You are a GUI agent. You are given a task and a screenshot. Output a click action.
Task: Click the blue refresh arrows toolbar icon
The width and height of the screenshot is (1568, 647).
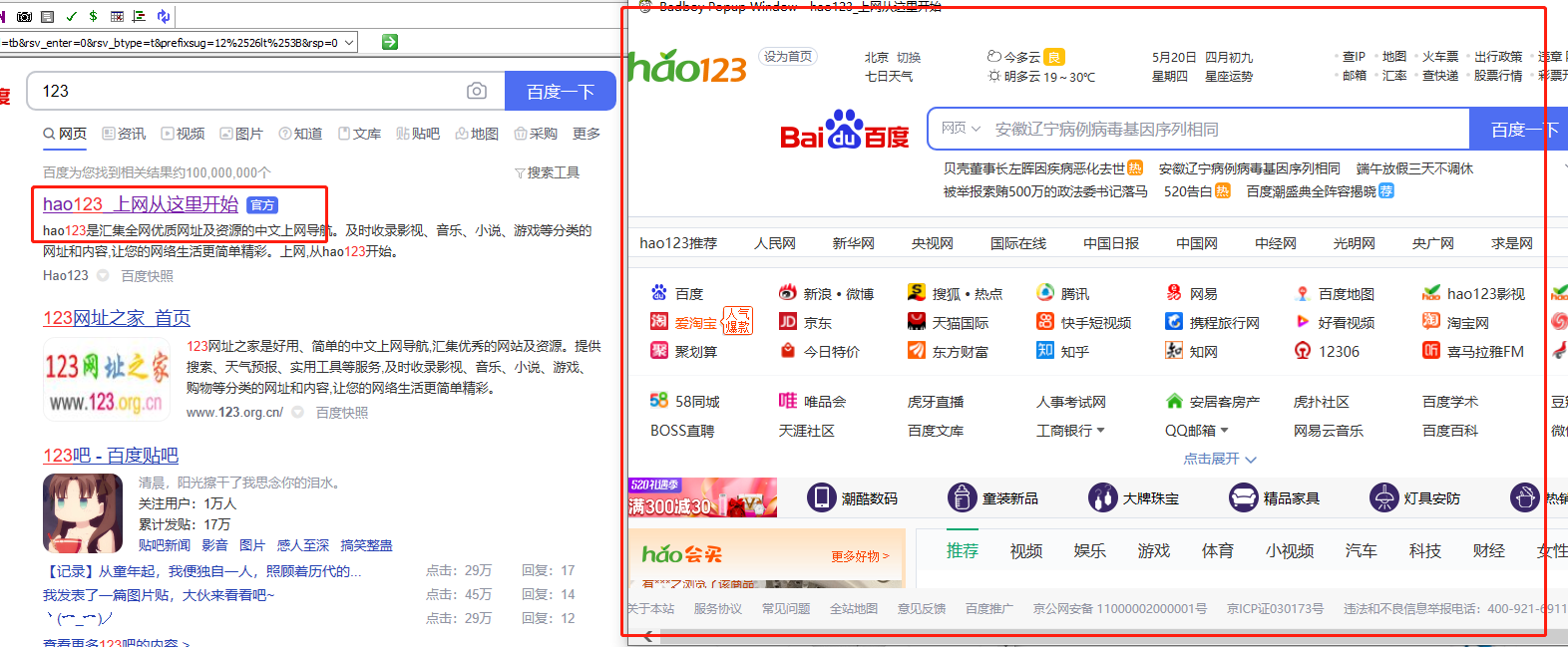pos(164,16)
